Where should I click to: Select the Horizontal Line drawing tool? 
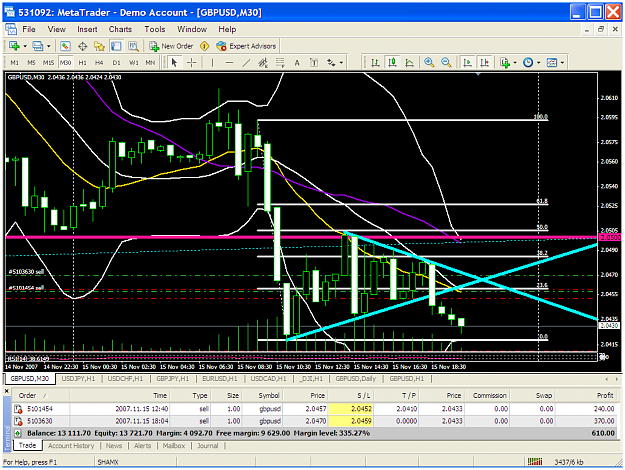point(229,63)
